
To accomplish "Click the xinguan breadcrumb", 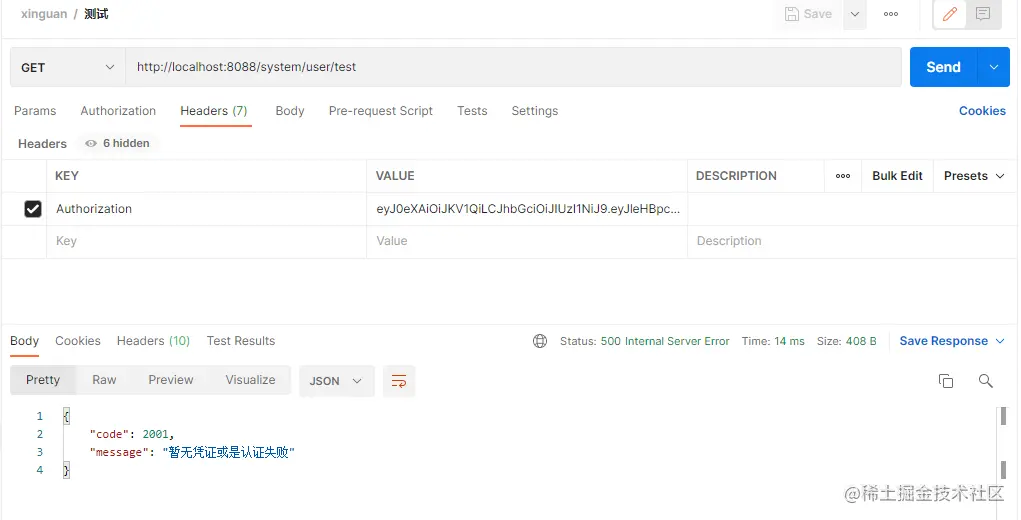I will tap(44, 14).
